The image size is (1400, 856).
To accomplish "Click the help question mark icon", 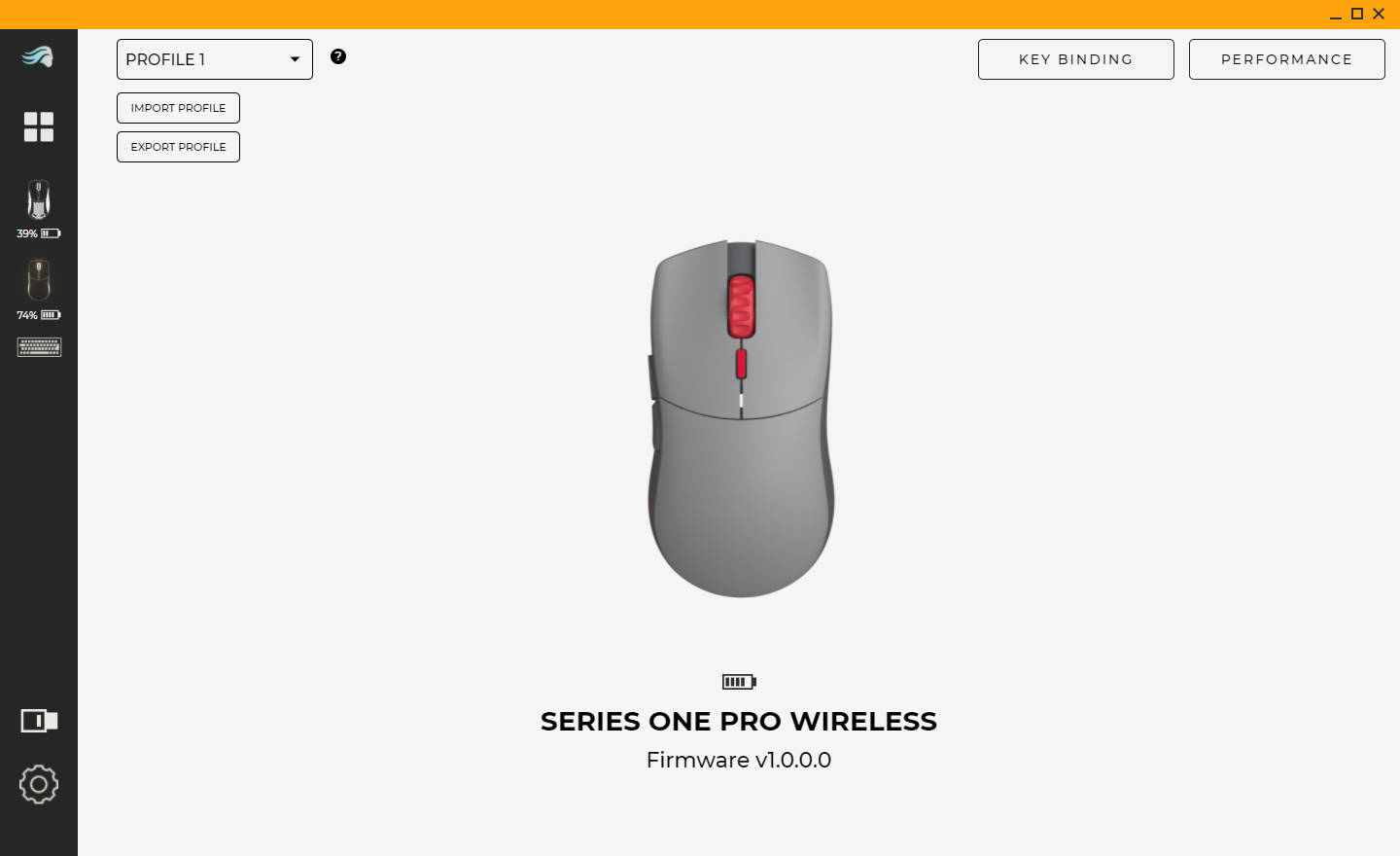I will point(338,57).
